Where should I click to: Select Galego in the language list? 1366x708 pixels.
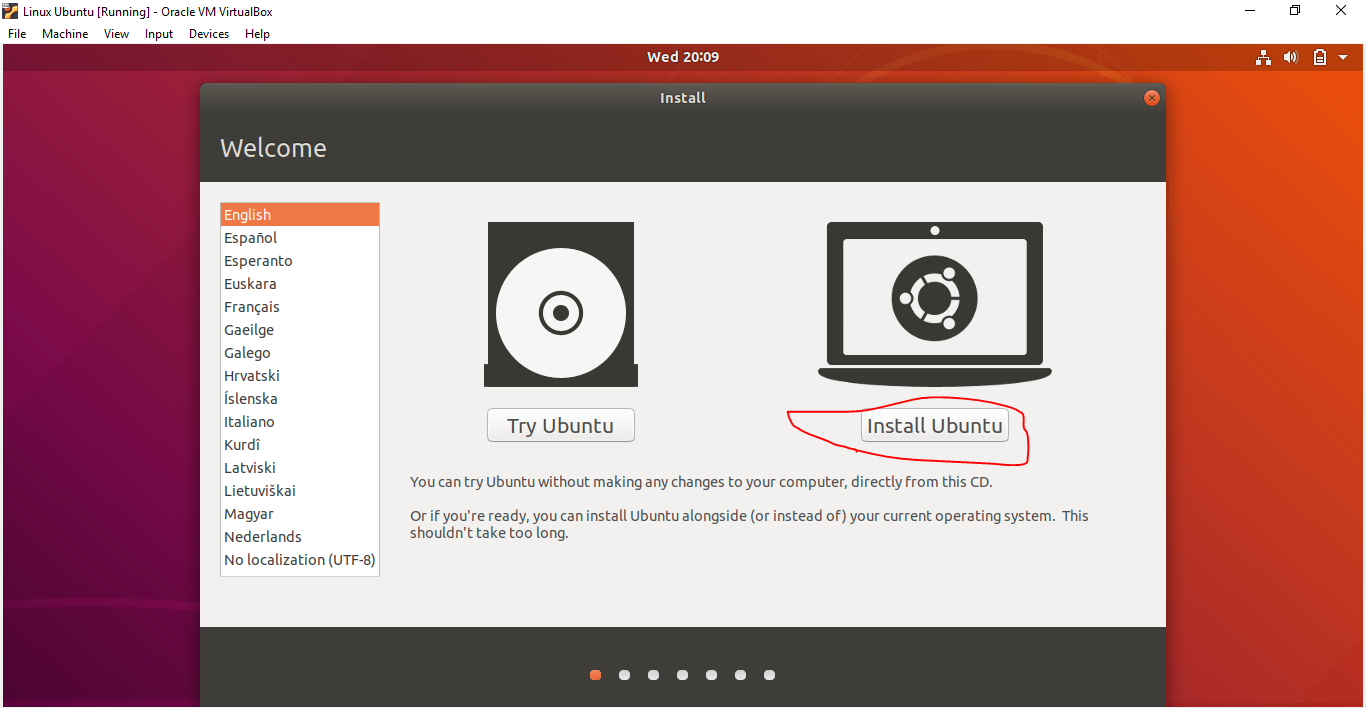(300, 353)
